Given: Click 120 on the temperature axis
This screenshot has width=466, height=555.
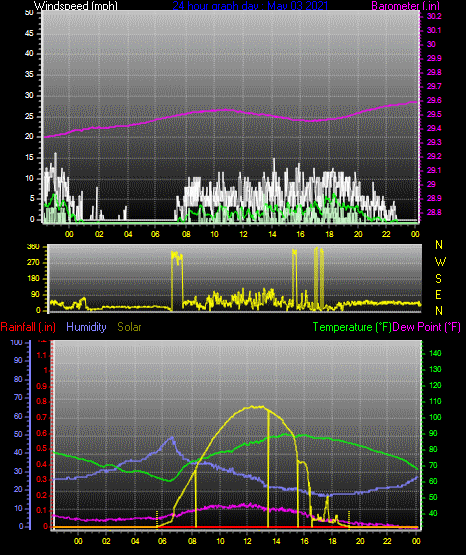Looking at the screenshot, I should 435,385.
